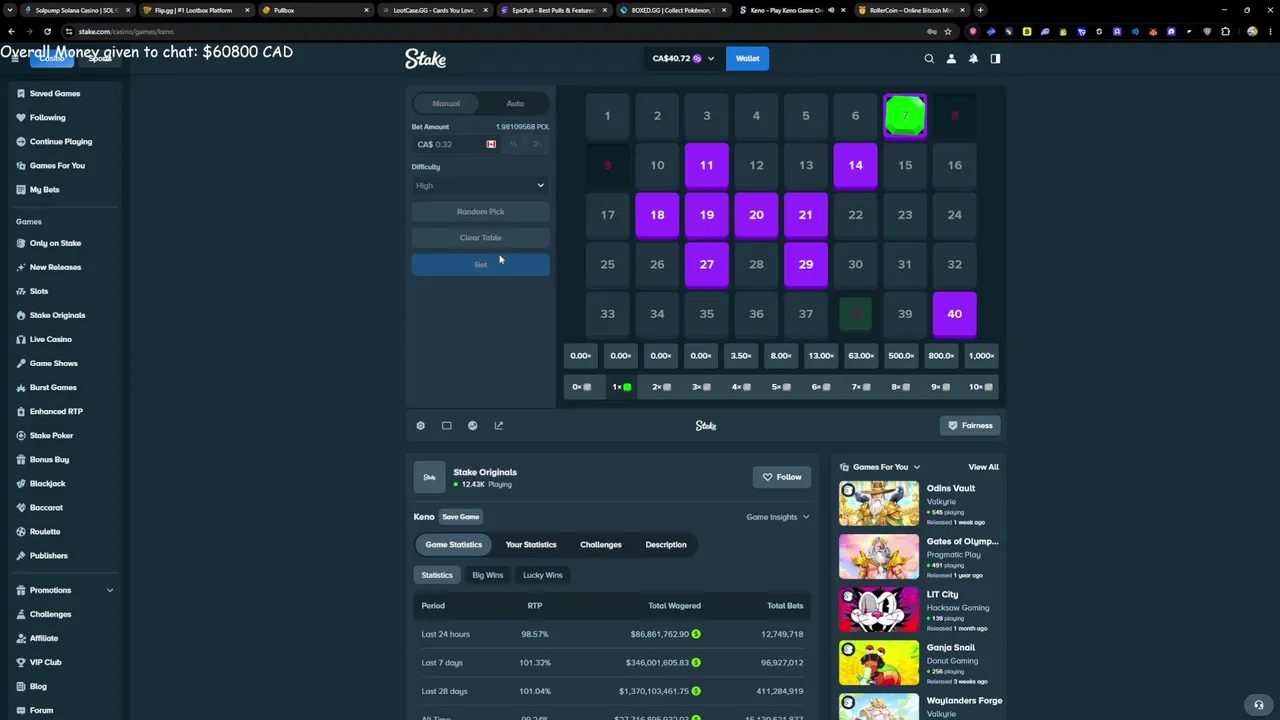The image size is (1280, 720).
Task: Click Save Game next to Keno
Action: click(x=461, y=517)
